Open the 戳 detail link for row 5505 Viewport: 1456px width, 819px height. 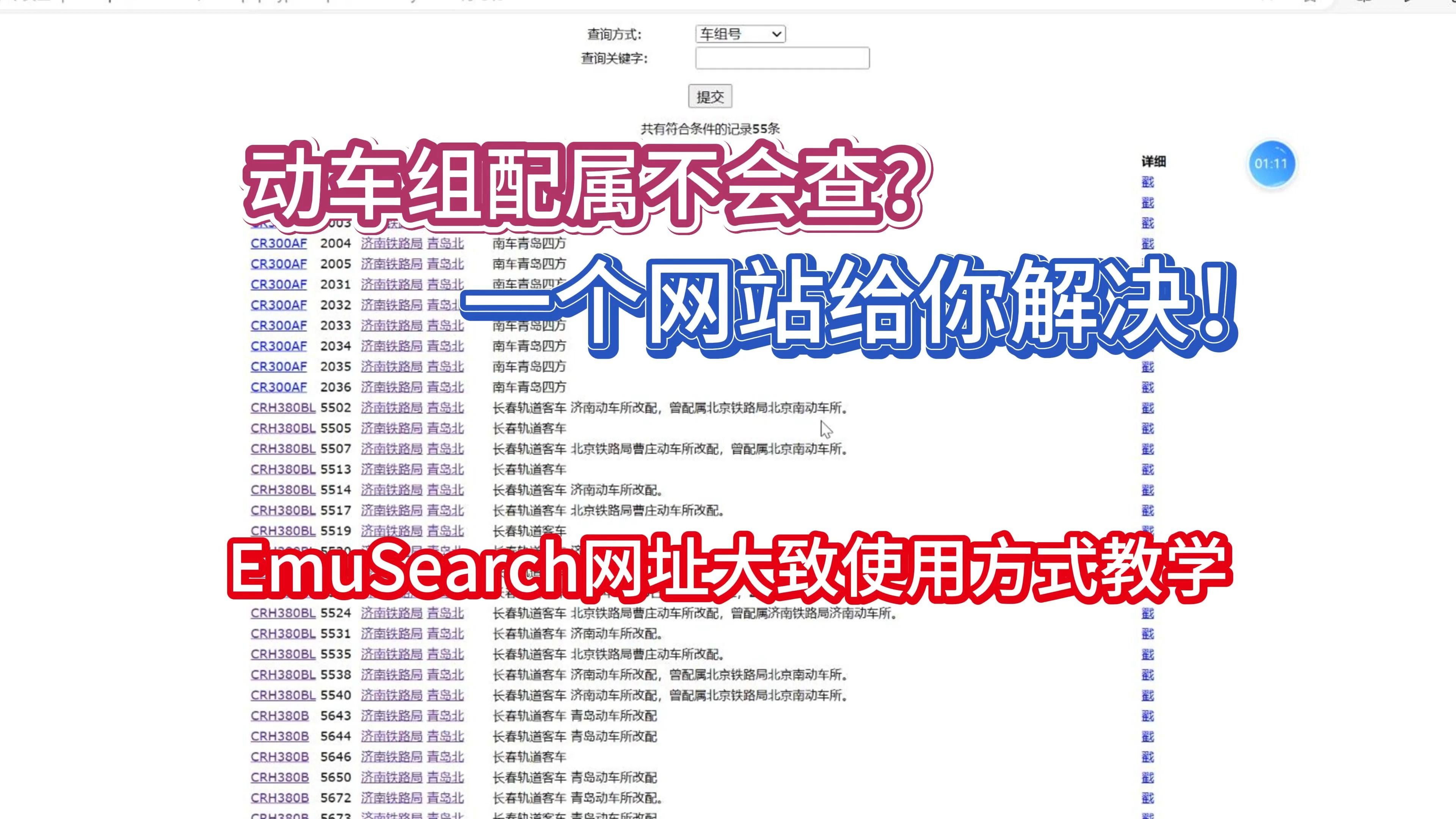1147,428
